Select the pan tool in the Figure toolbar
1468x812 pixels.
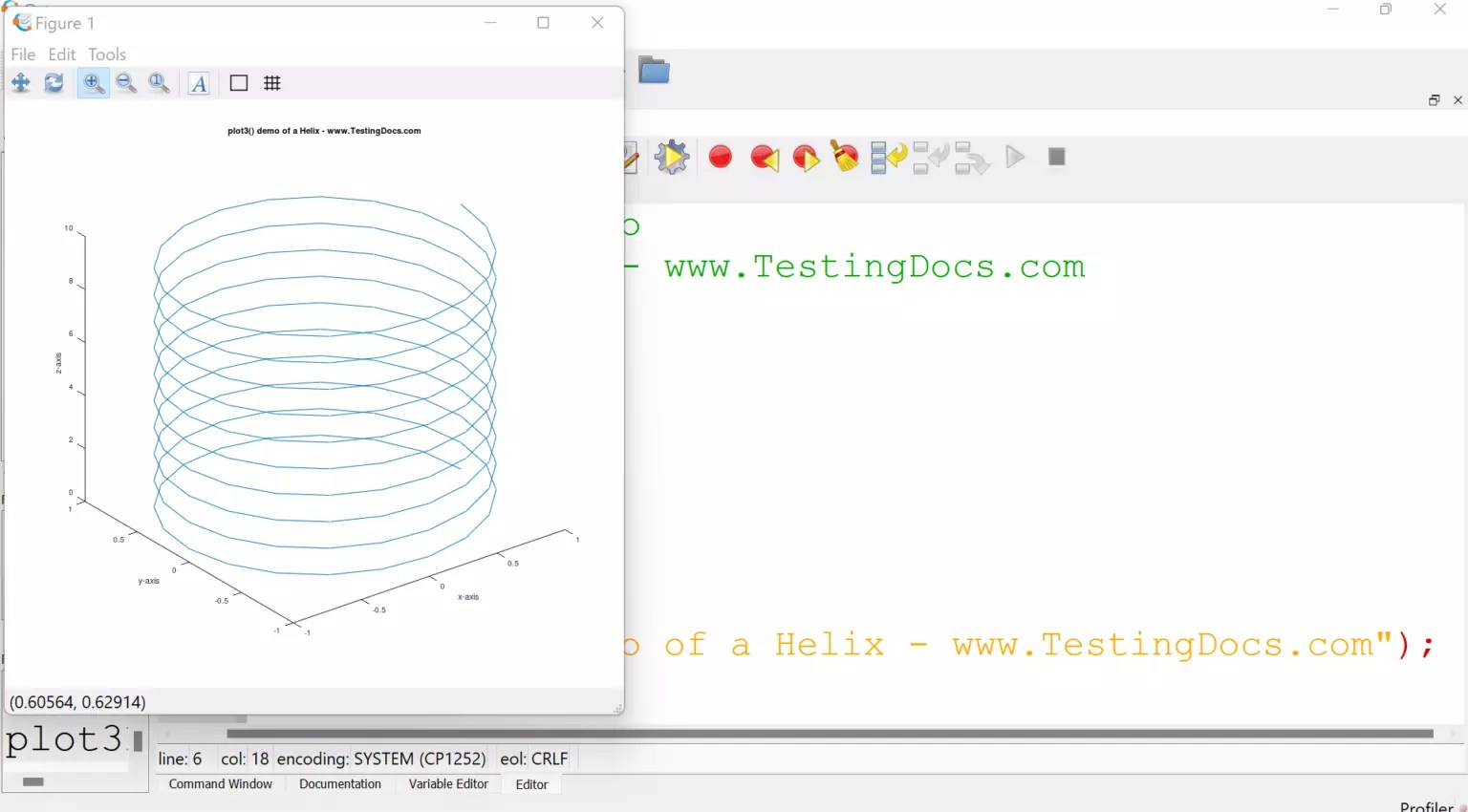coord(20,83)
